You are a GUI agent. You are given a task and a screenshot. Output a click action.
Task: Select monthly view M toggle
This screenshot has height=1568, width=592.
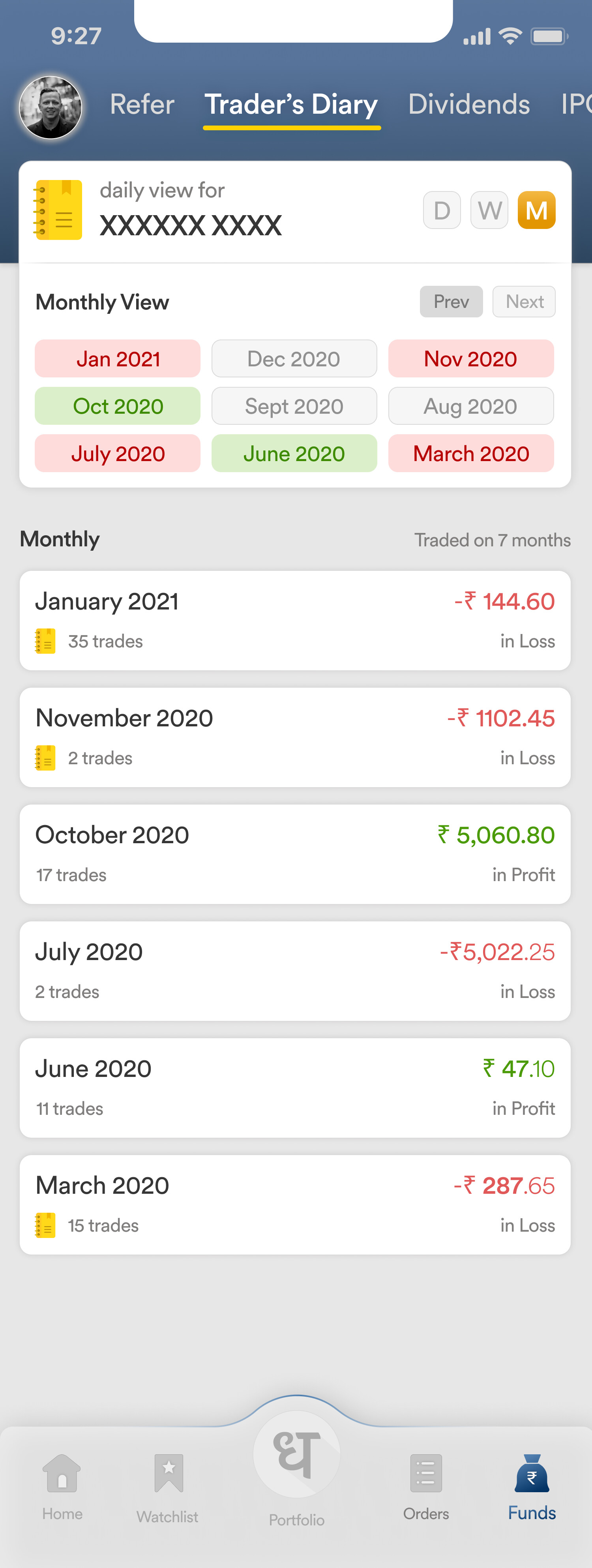pos(536,210)
